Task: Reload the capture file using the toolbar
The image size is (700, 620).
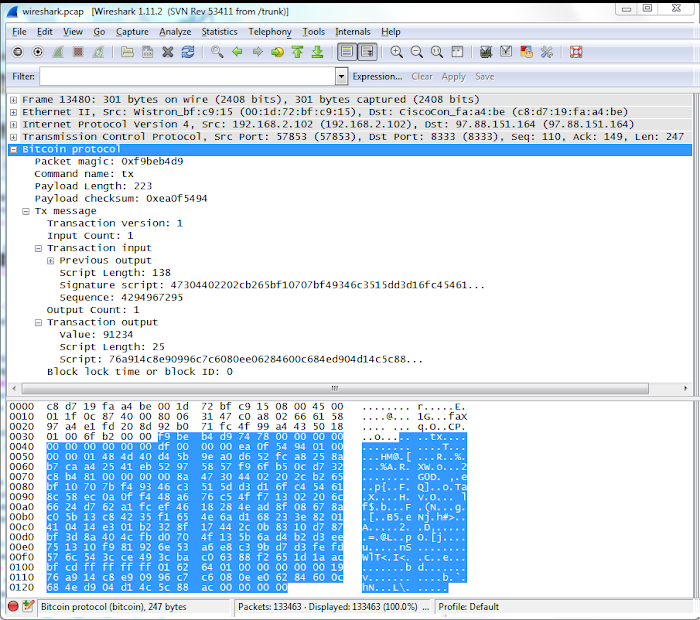Action: 186,51
